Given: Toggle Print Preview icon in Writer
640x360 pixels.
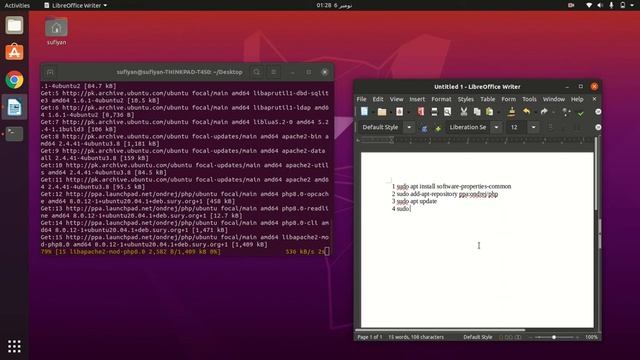Looking at the screenshot, I should click(x=447, y=111).
